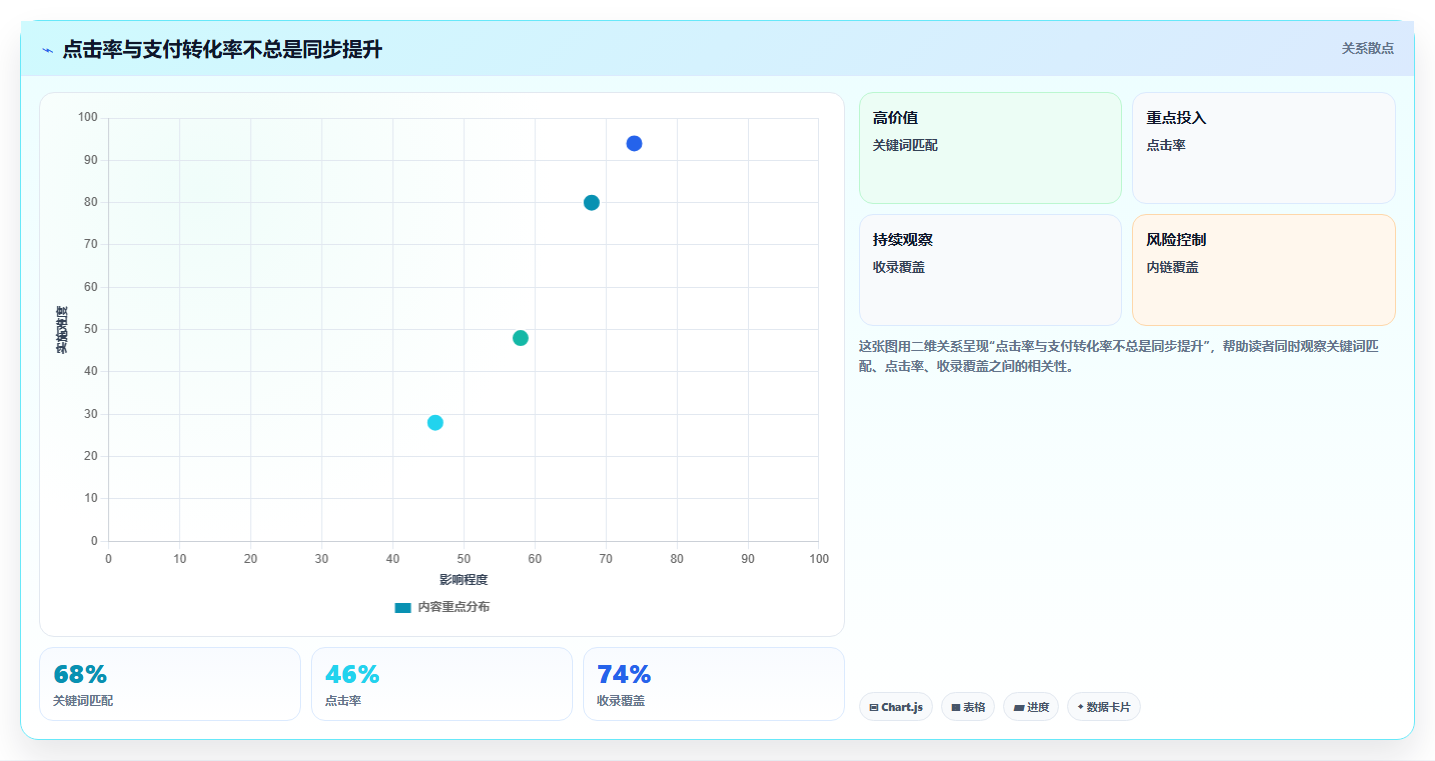Click the 46% 点击率 stat card
The image size is (1435, 761).
pyautogui.click(x=442, y=684)
